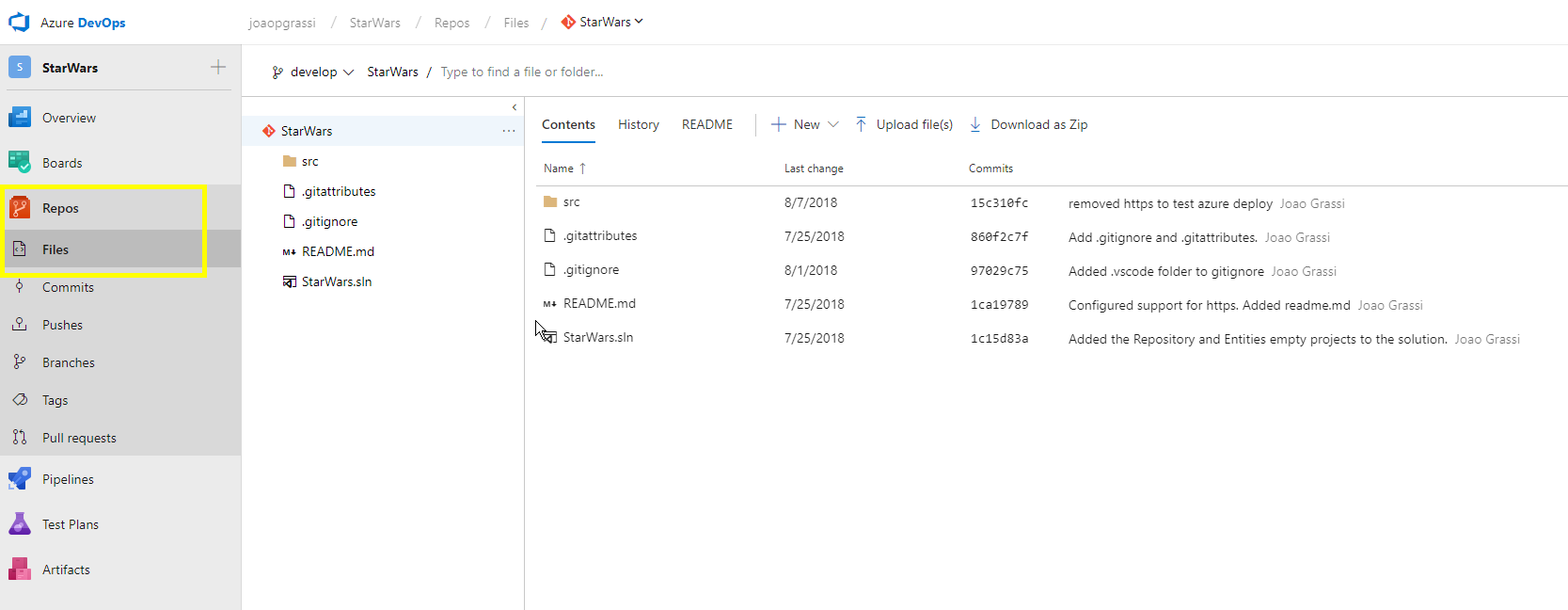Open the develop branch dropdown

[313, 72]
